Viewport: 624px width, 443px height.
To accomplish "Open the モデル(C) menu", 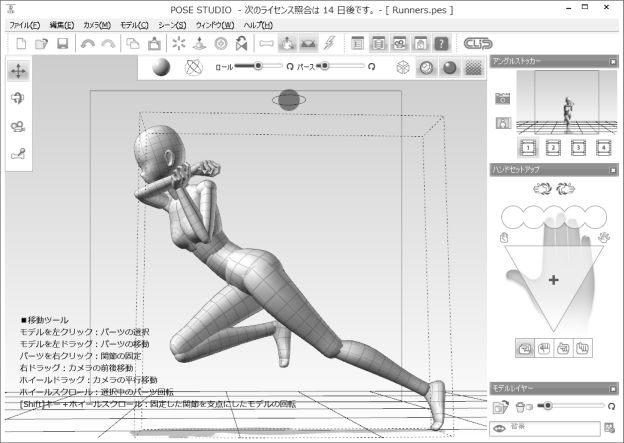I will click(134, 25).
